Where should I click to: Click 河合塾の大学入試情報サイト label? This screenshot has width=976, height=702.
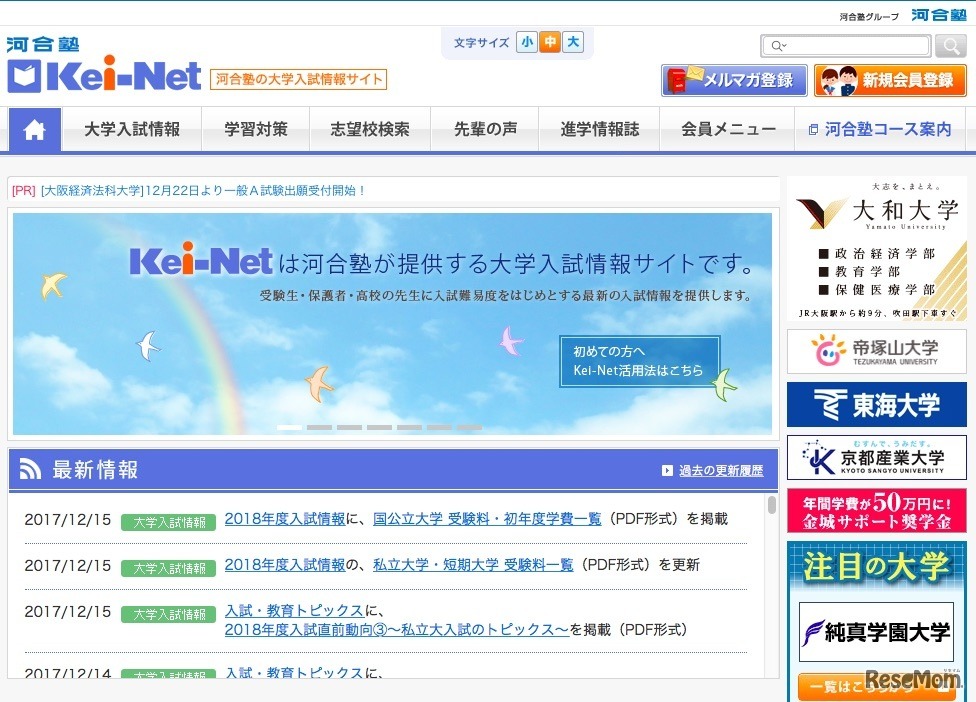click(298, 79)
